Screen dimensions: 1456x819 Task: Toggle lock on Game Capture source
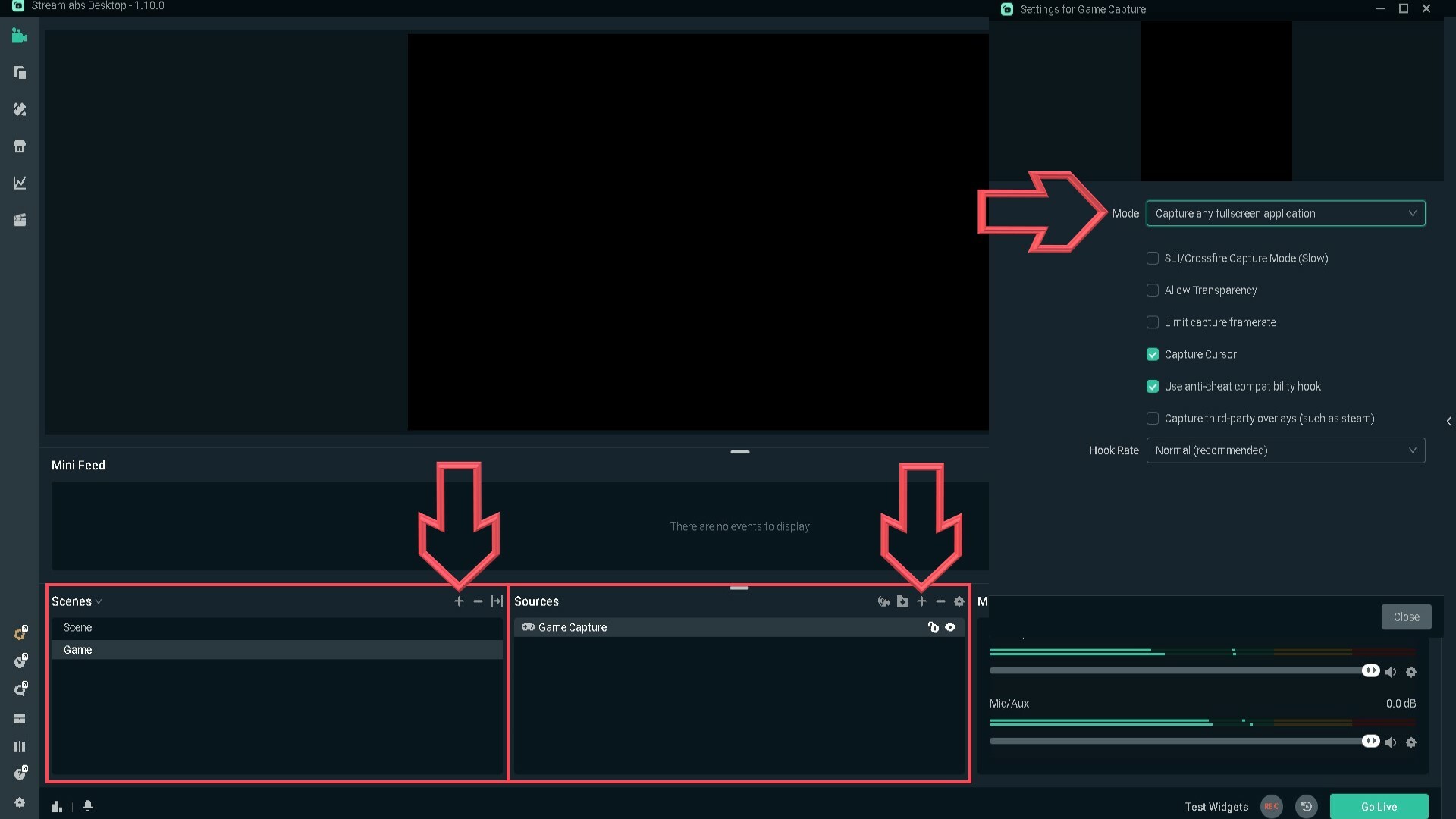[x=934, y=627]
